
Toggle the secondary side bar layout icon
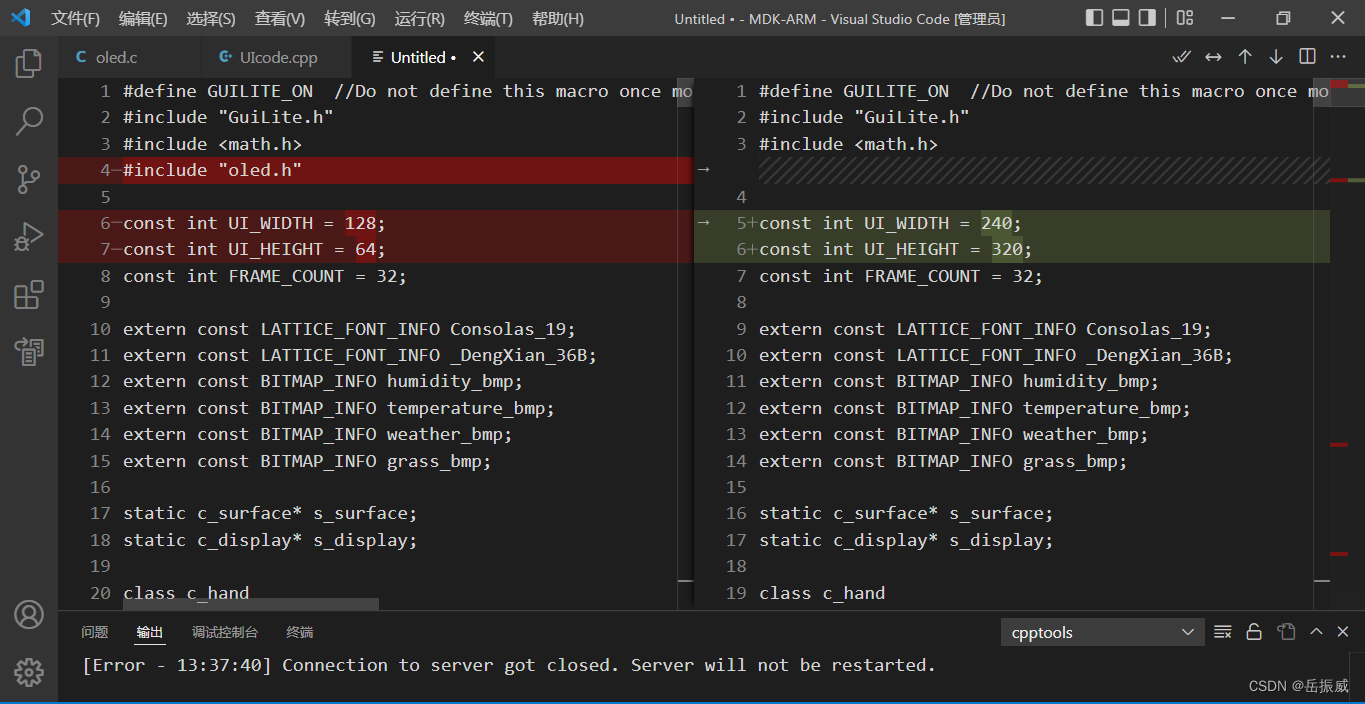1147,18
